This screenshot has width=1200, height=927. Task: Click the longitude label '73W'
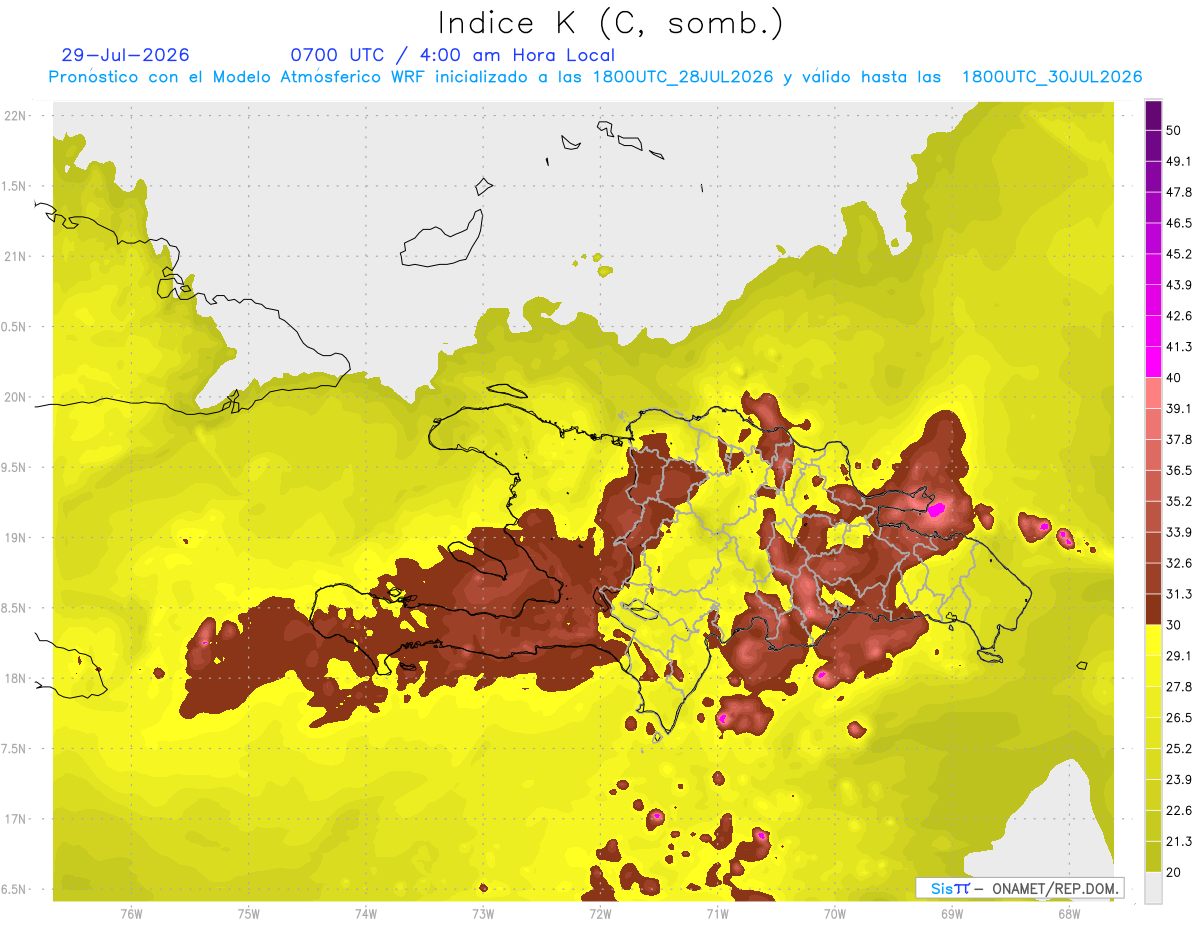pyautogui.click(x=482, y=913)
